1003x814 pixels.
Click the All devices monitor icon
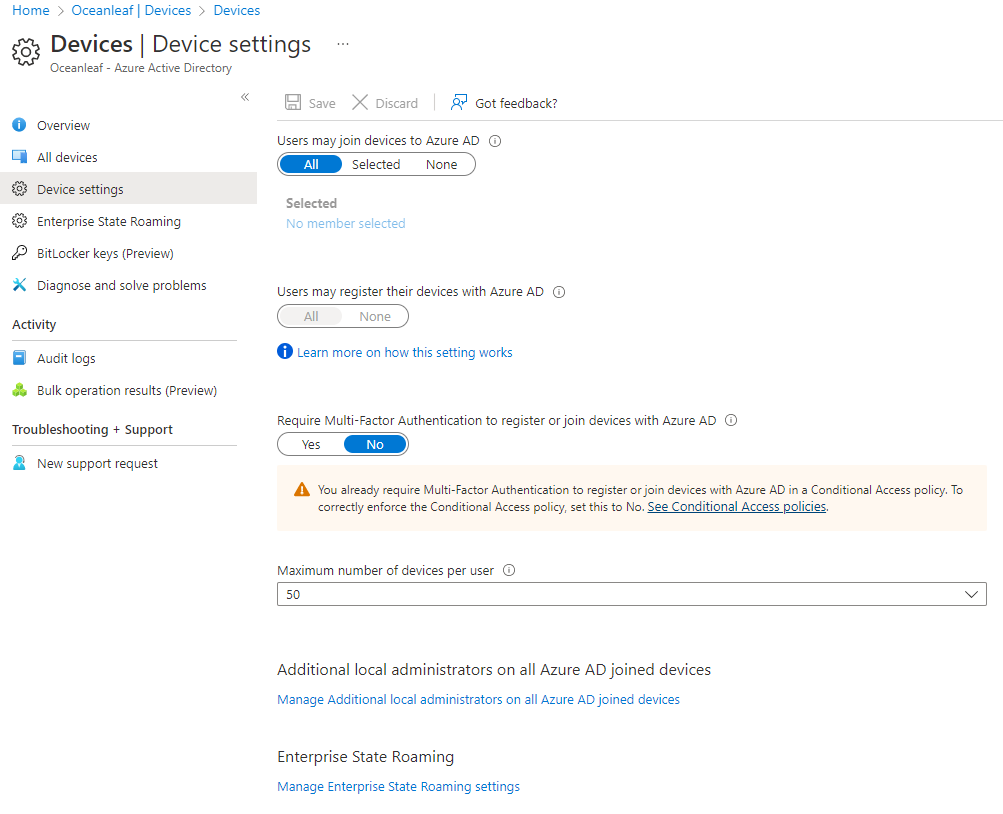click(x=19, y=157)
